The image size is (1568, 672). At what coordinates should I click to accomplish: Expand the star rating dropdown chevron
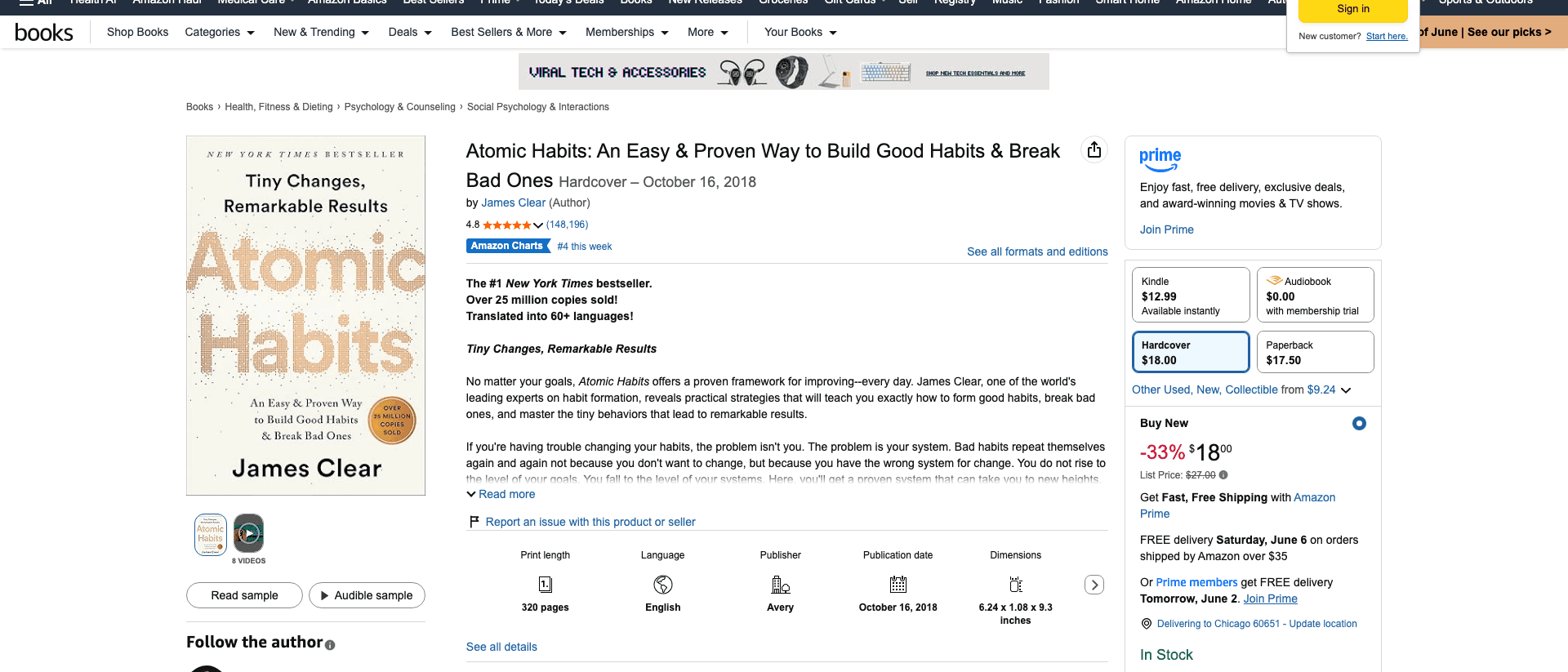click(538, 225)
